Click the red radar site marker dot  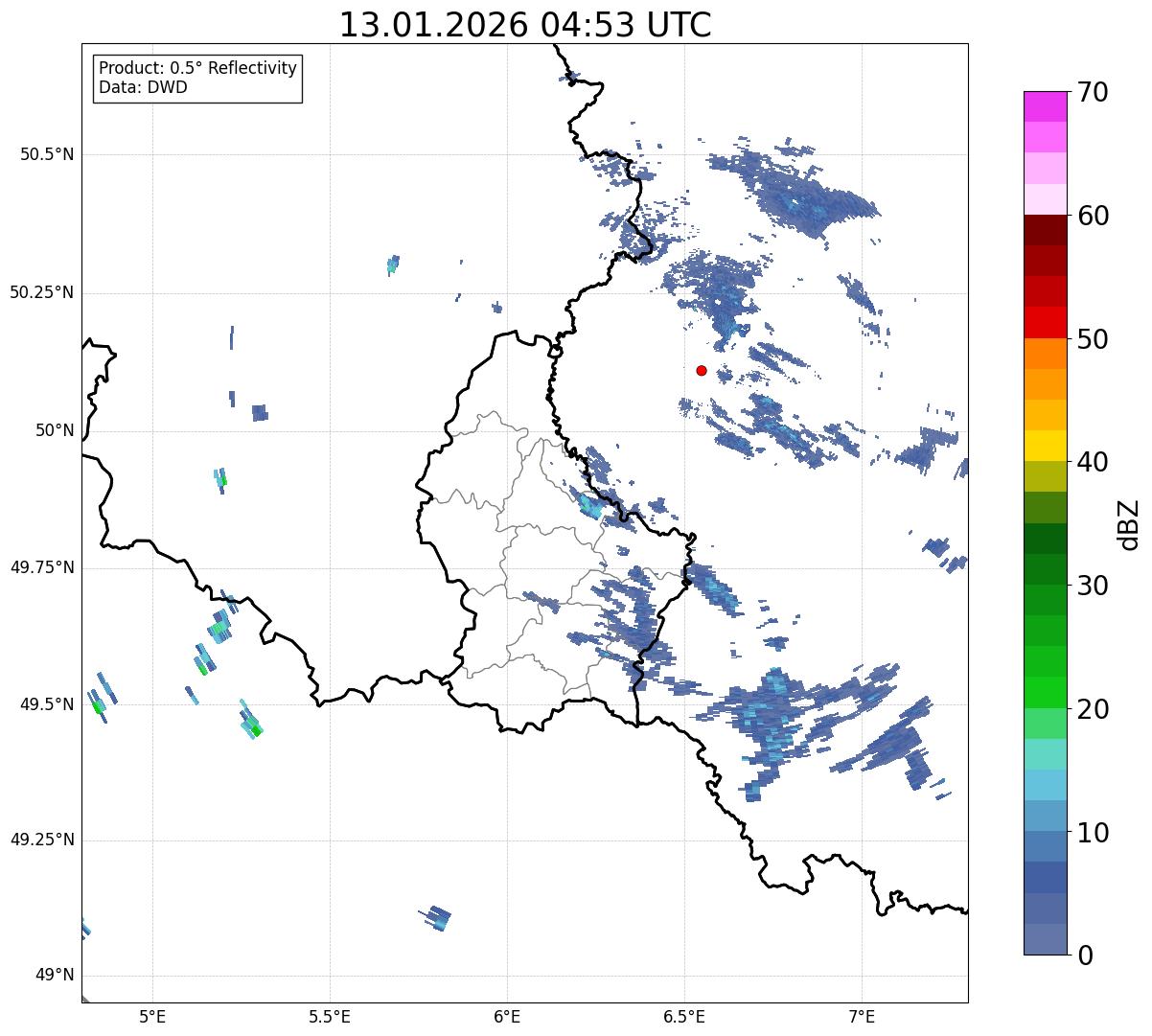(x=702, y=370)
